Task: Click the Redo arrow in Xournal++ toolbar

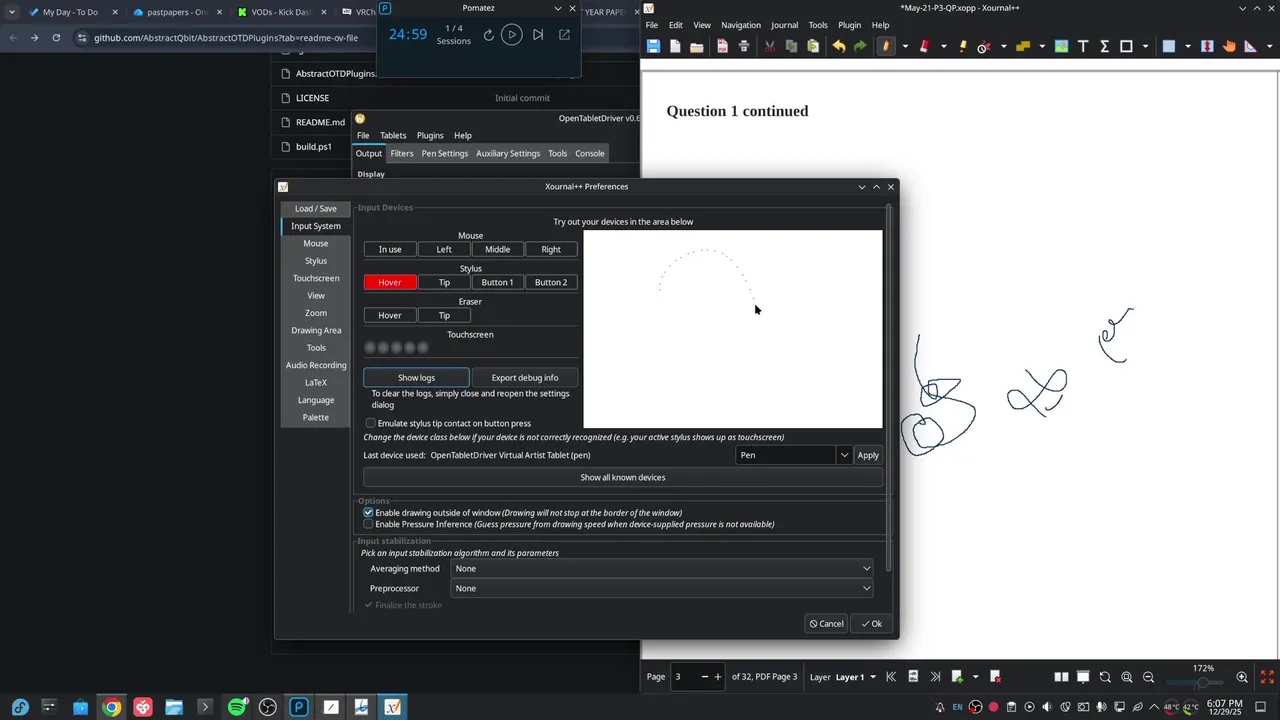Action: (x=860, y=46)
